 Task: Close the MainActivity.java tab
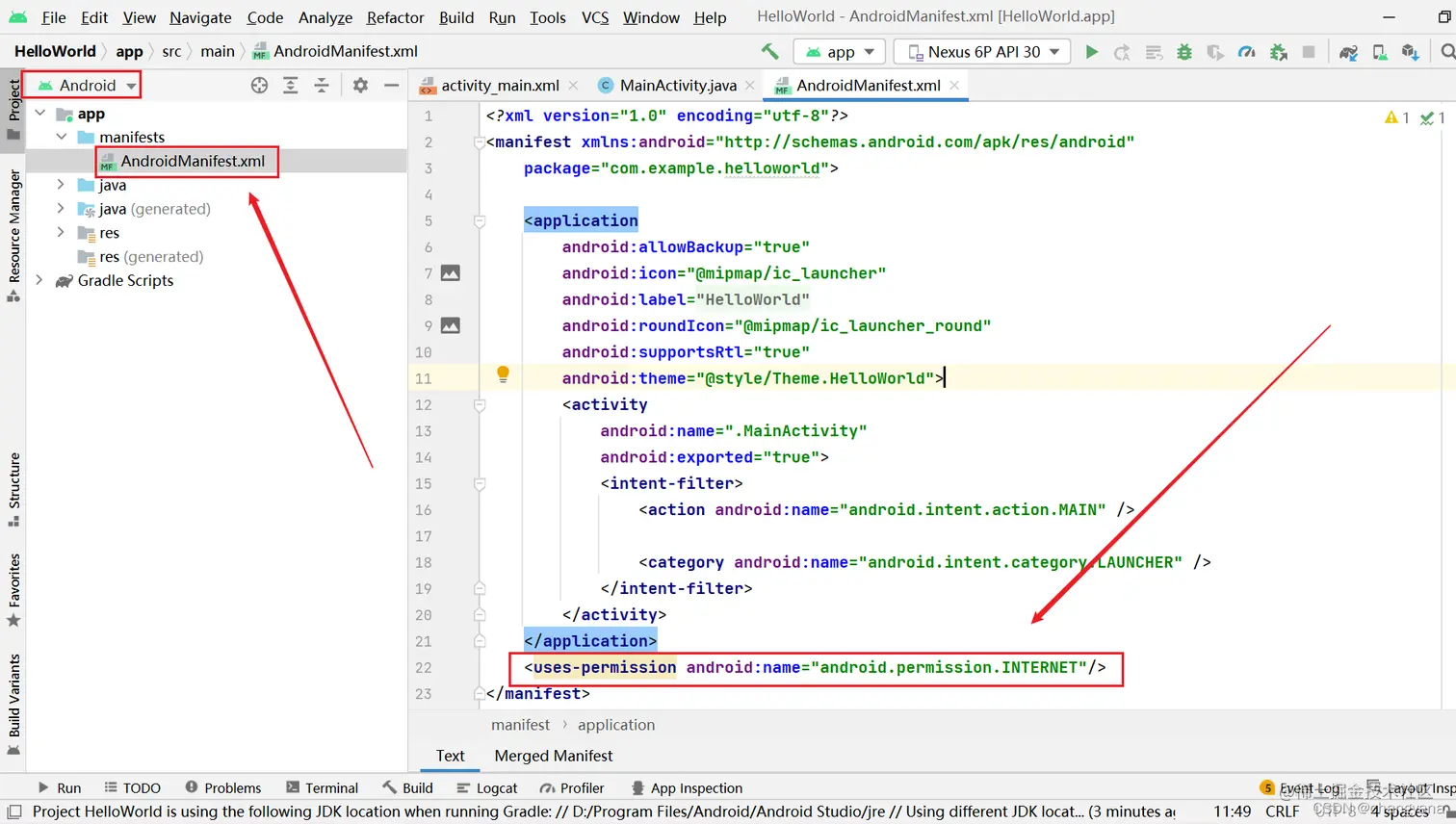(x=750, y=86)
